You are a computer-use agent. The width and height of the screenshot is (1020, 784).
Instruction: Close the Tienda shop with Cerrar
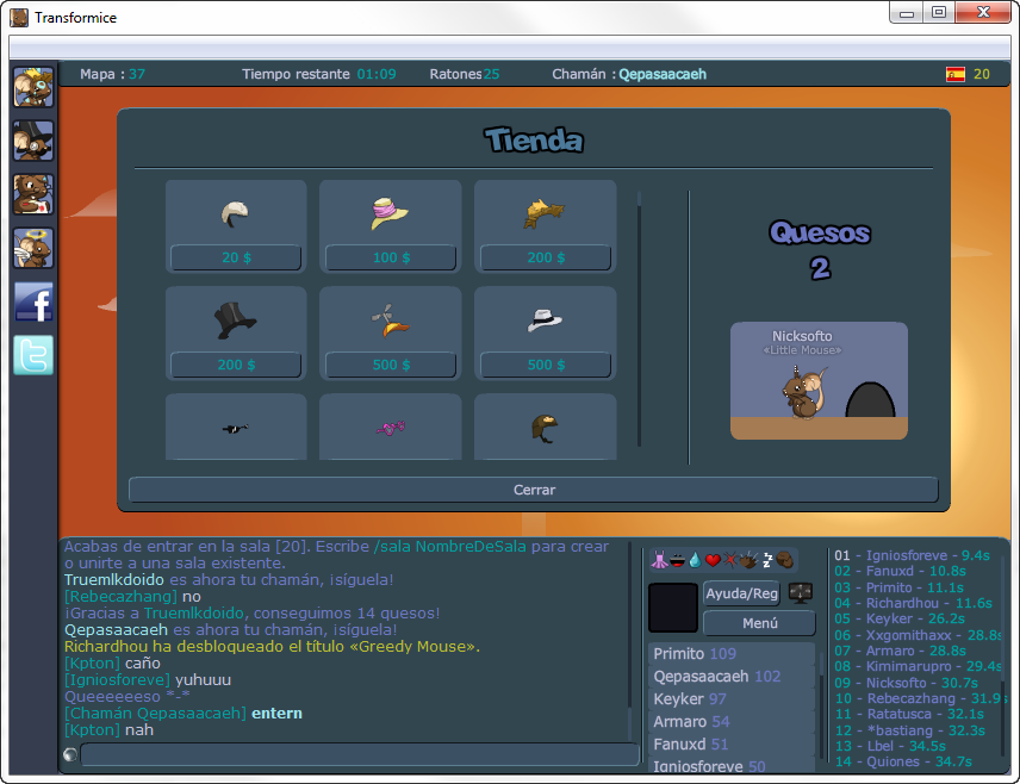pyautogui.click(x=533, y=489)
